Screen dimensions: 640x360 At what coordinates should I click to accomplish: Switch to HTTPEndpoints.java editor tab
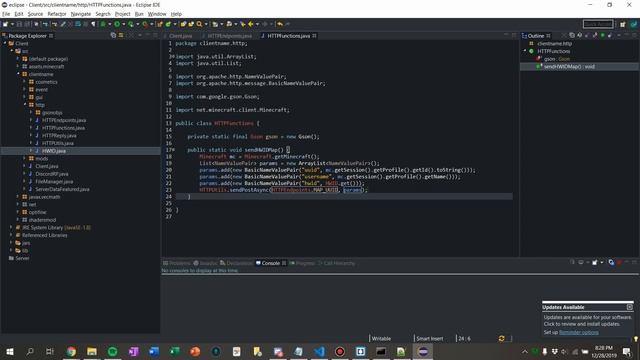[229, 36]
